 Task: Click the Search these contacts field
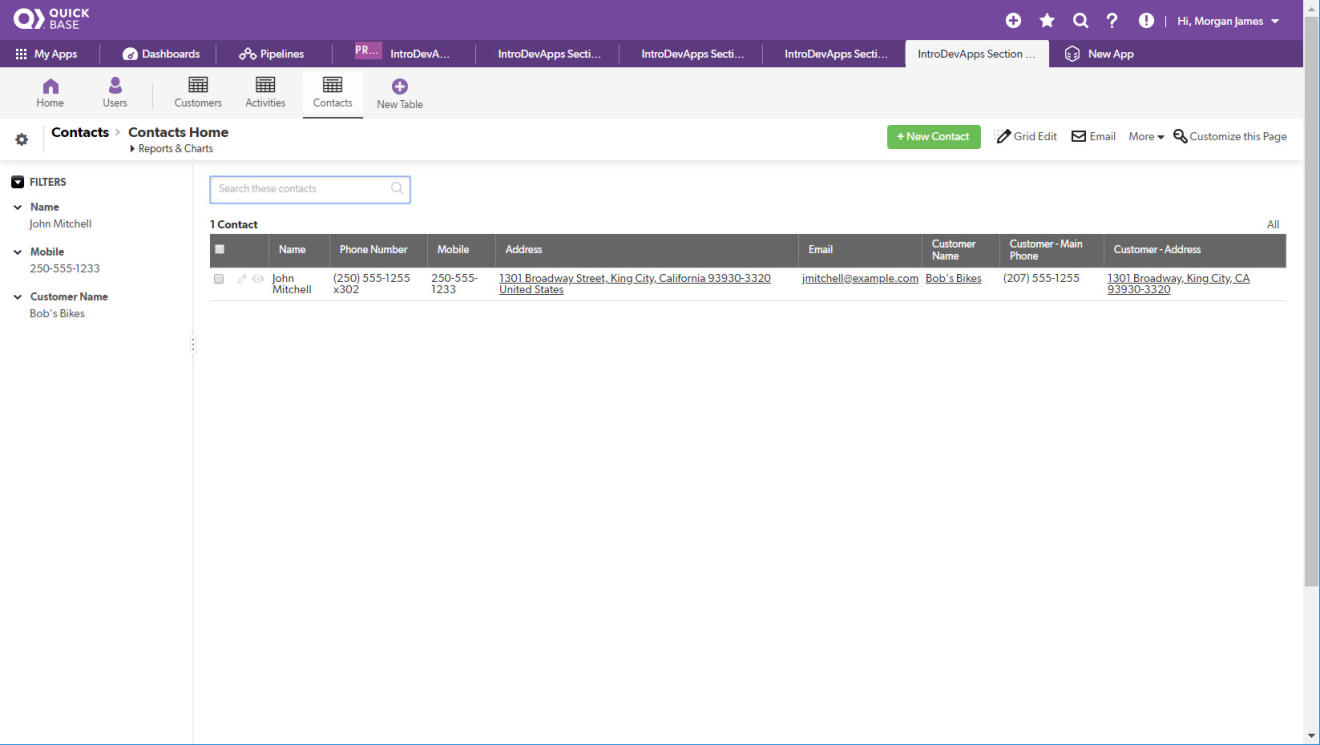[x=300, y=189]
